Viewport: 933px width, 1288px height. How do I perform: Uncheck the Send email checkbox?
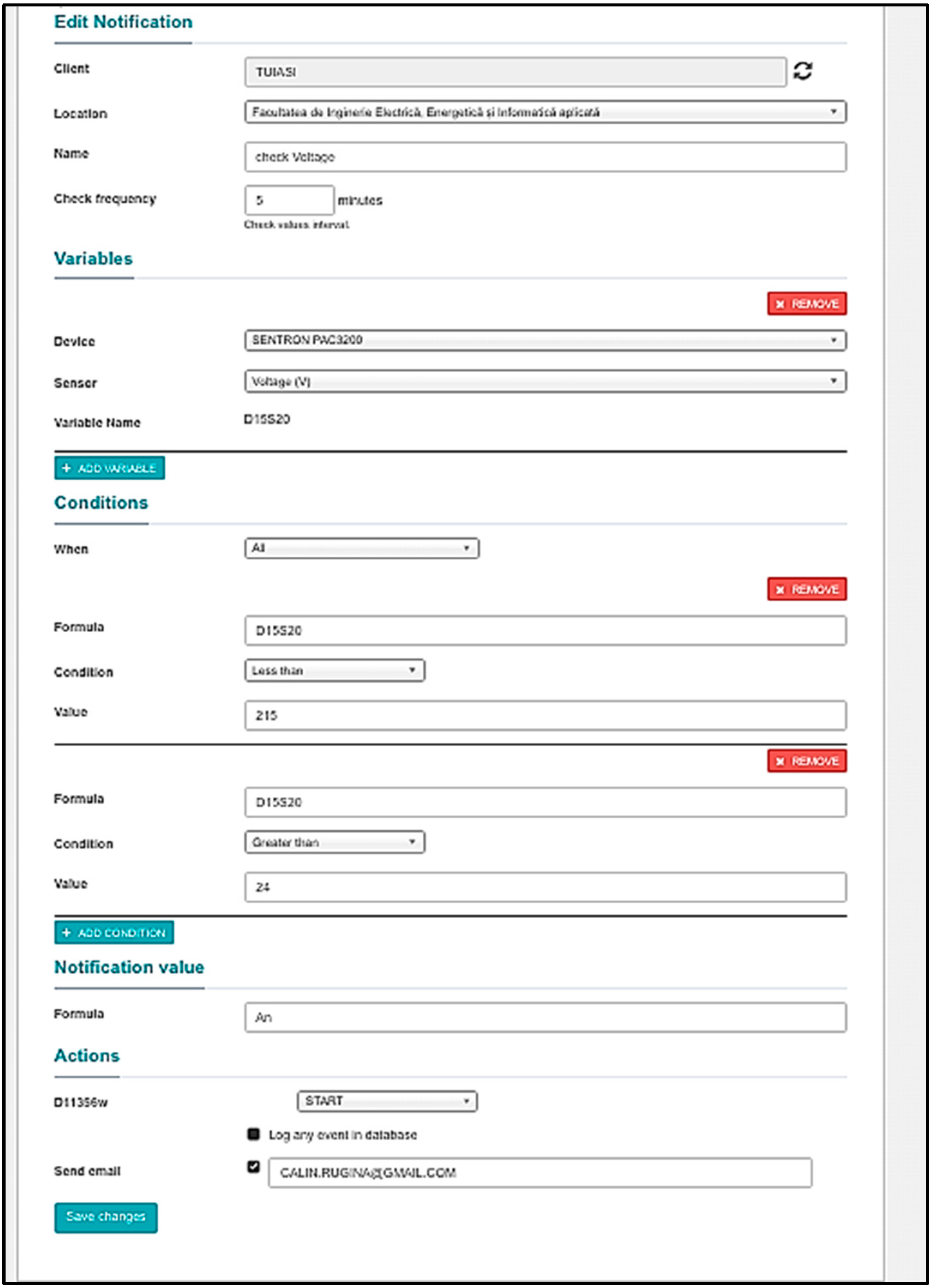253,1166
